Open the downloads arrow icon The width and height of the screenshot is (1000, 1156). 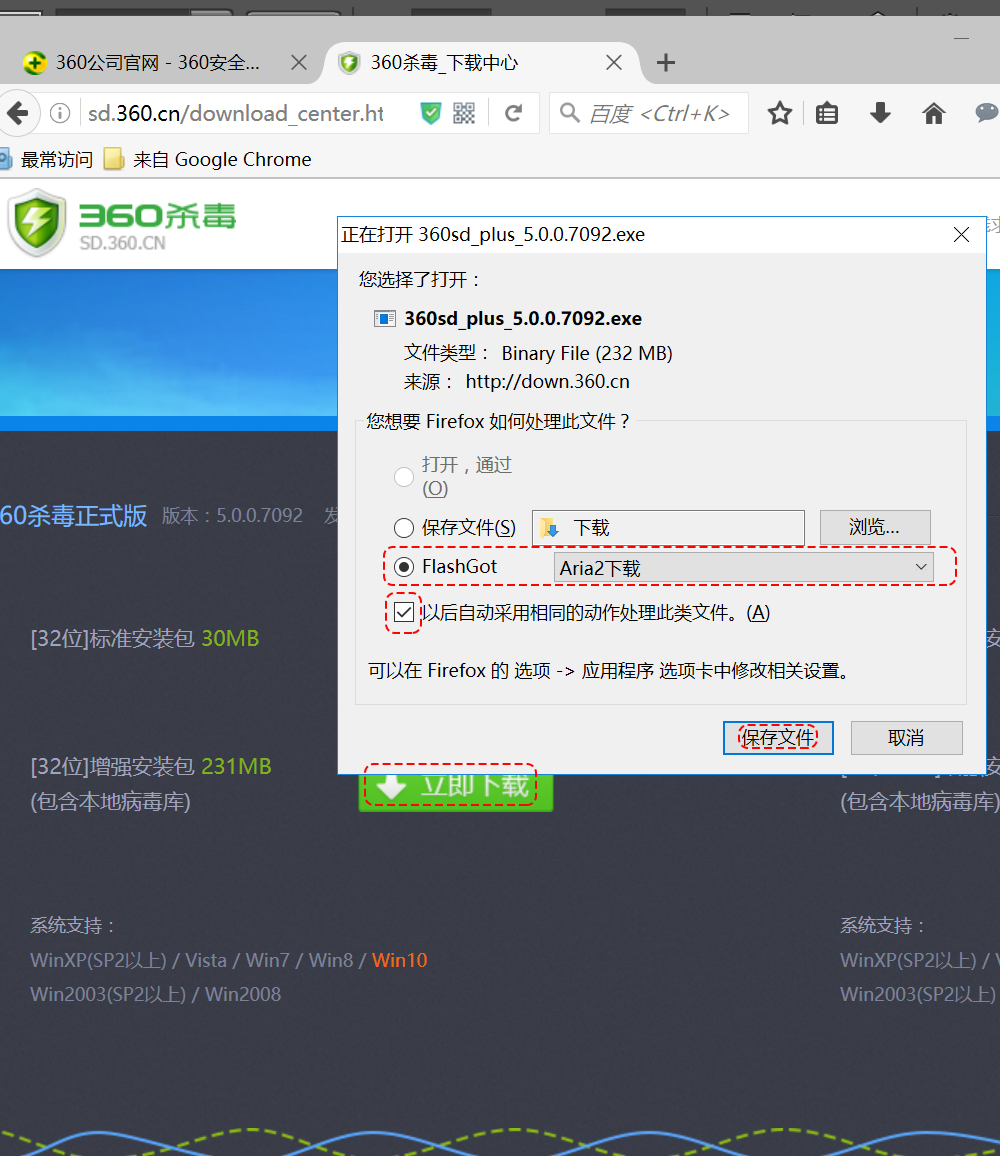880,113
